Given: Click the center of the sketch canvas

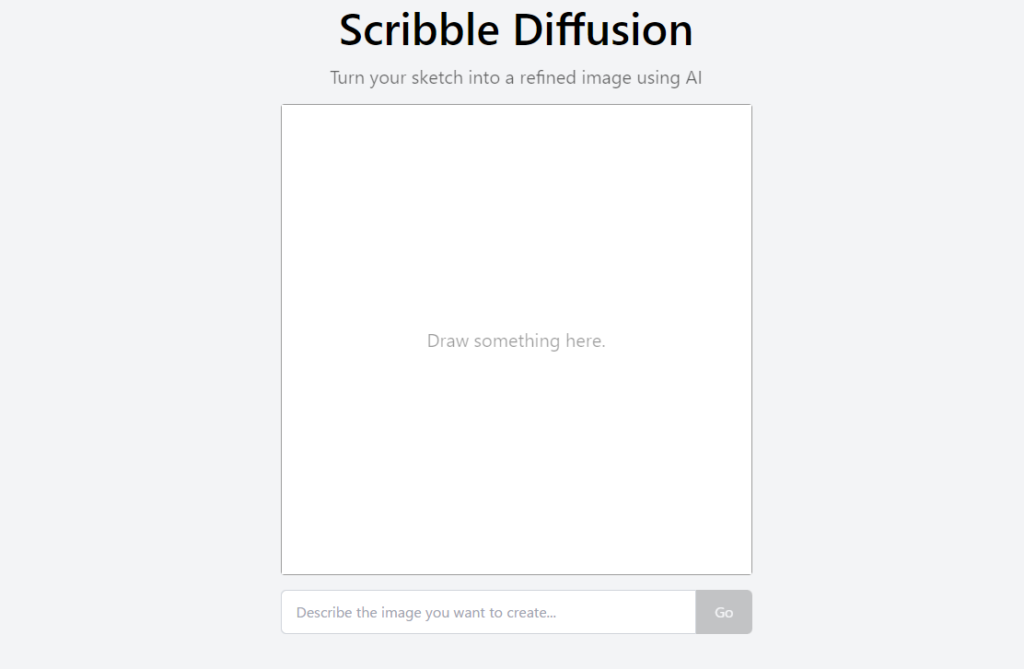Looking at the screenshot, I should click(x=516, y=338).
